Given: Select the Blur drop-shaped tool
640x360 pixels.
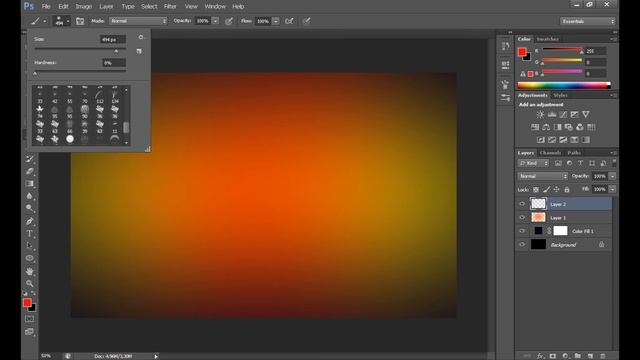Looking at the screenshot, I should pos(29,196).
